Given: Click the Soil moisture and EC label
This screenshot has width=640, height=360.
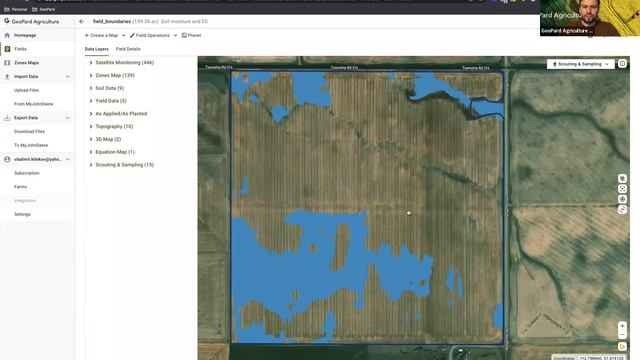Looking at the screenshot, I should pyautogui.click(x=184, y=21).
